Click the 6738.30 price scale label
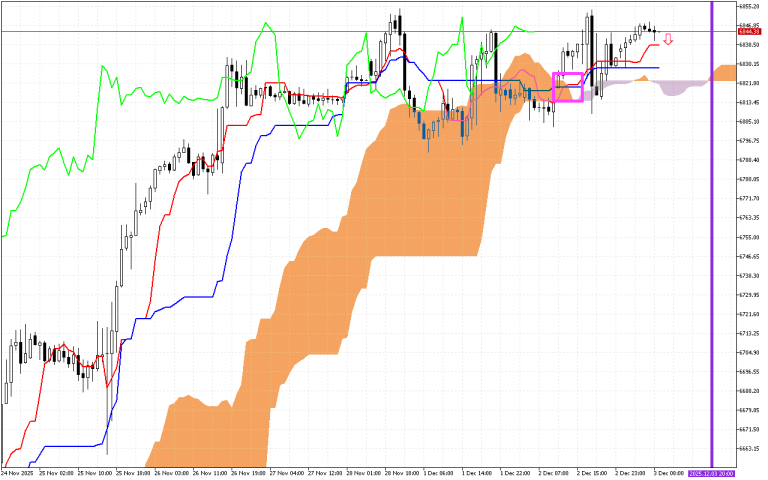The image size is (768, 480). click(749, 275)
